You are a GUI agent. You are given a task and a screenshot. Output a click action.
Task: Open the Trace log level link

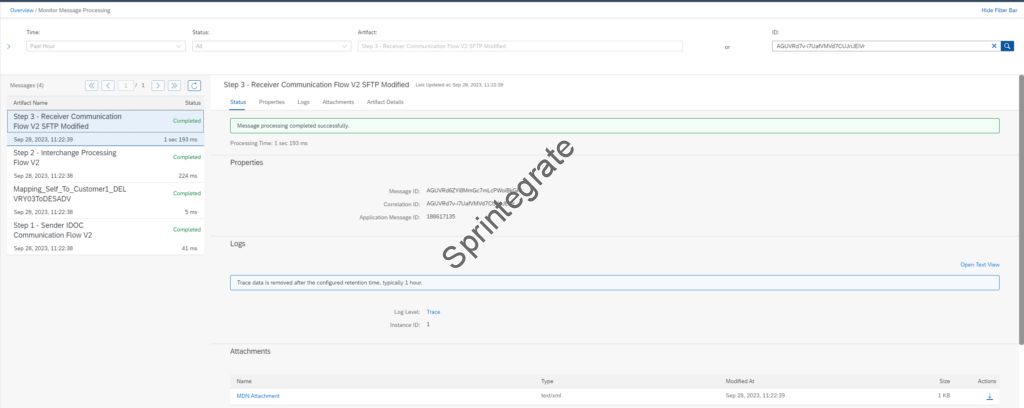click(x=433, y=312)
